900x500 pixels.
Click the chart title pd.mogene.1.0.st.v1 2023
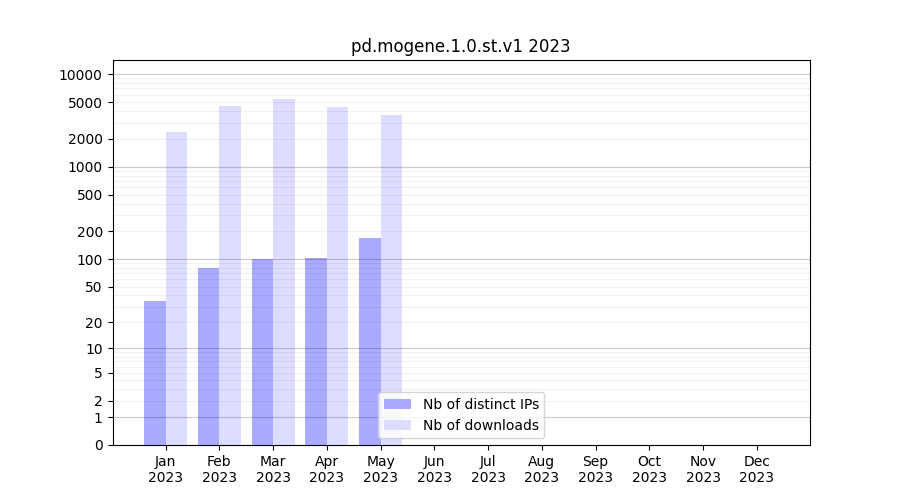coord(460,46)
